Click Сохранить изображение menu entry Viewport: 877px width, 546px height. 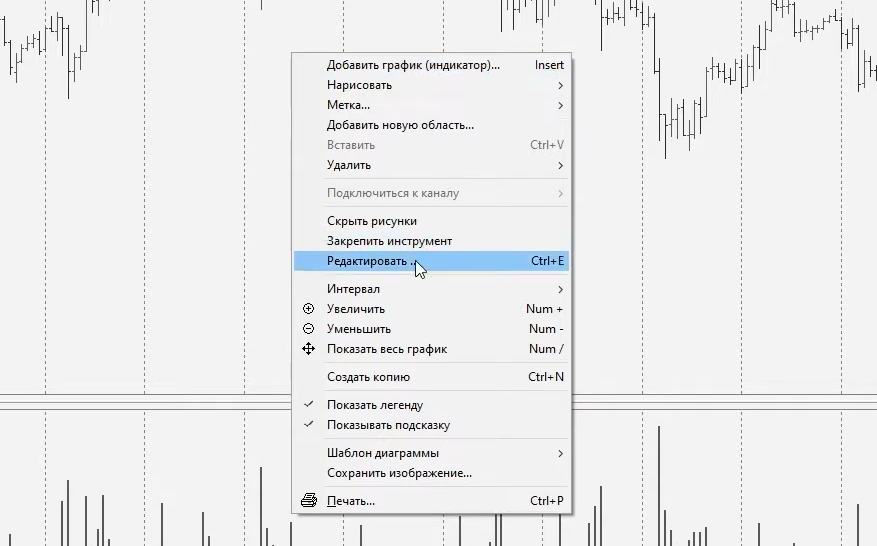tap(399, 473)
